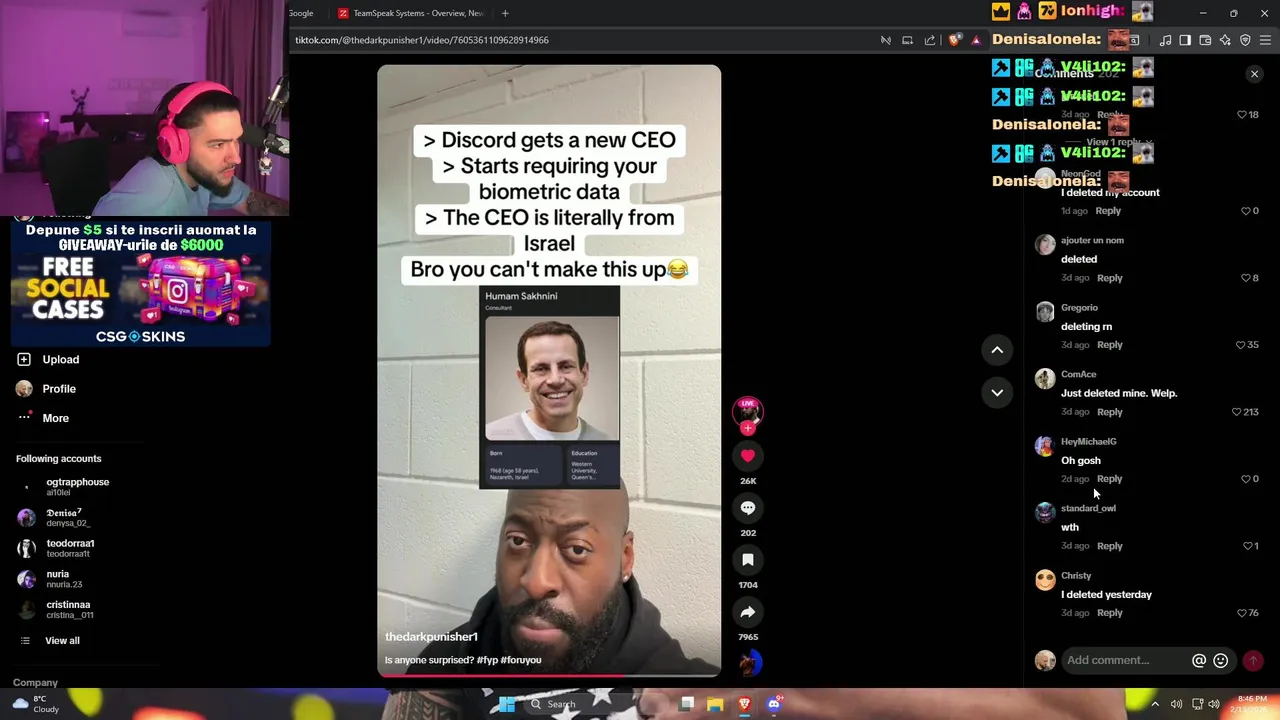The image size is (1280, 720).
Task: Toggle the browser sidebar panel icon
Action: (x=1185, y=40)
